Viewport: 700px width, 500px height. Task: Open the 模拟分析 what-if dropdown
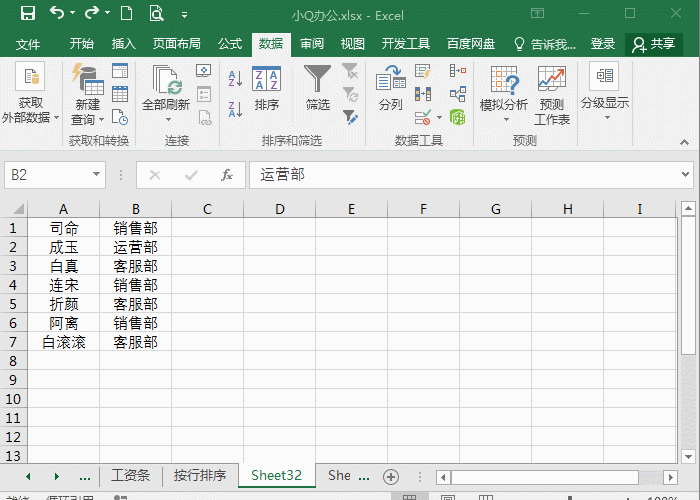(x=504, y=94)
